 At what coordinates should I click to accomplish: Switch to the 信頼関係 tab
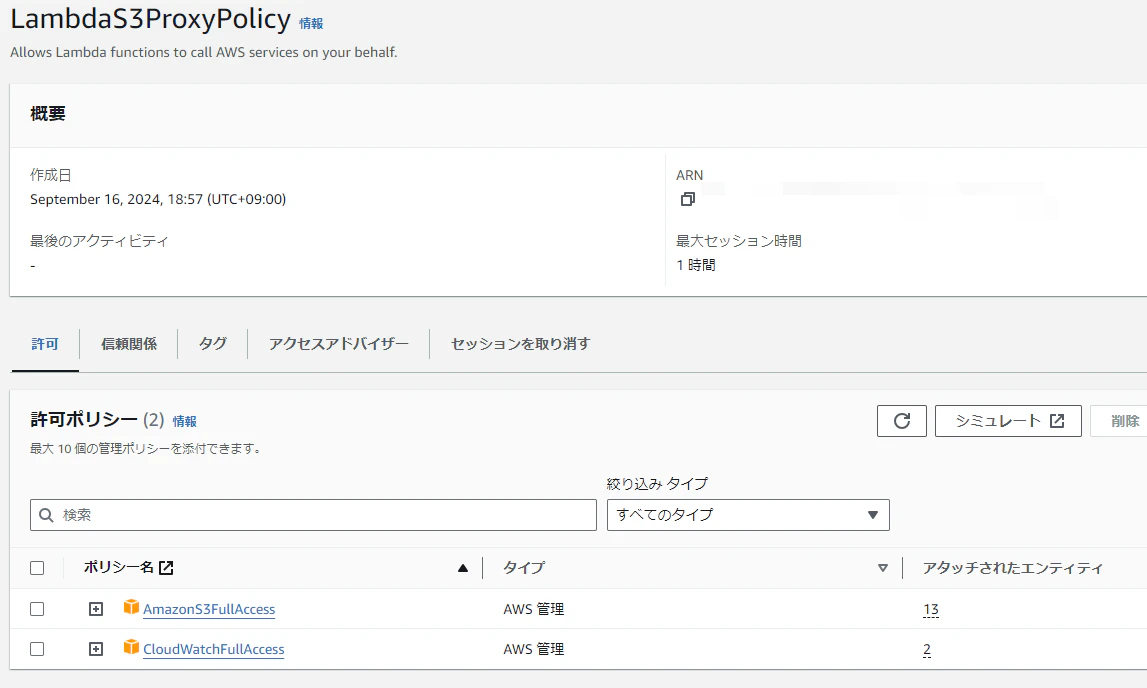(129, 344)
